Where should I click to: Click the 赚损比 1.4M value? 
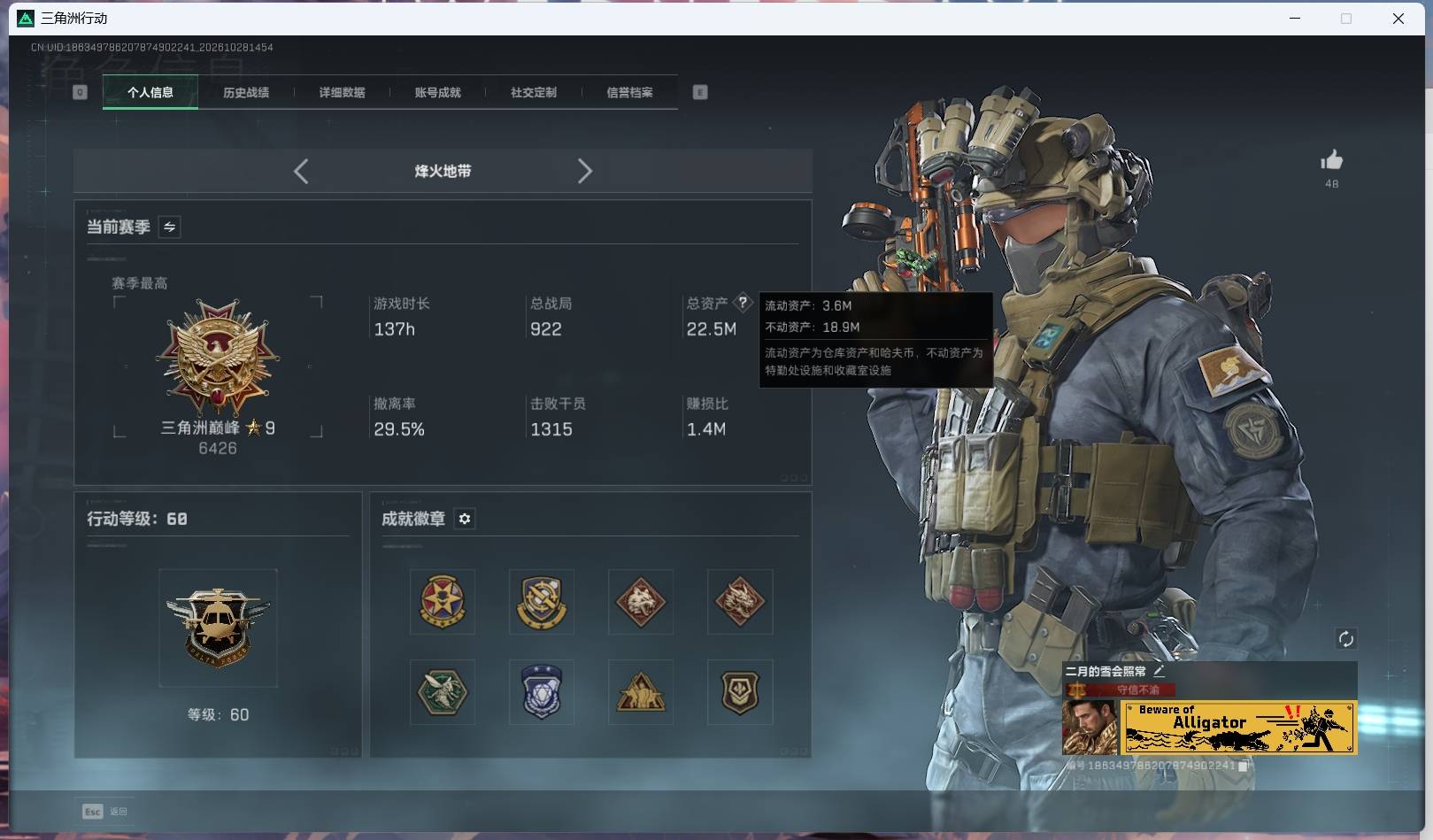[x=706, y=429]
